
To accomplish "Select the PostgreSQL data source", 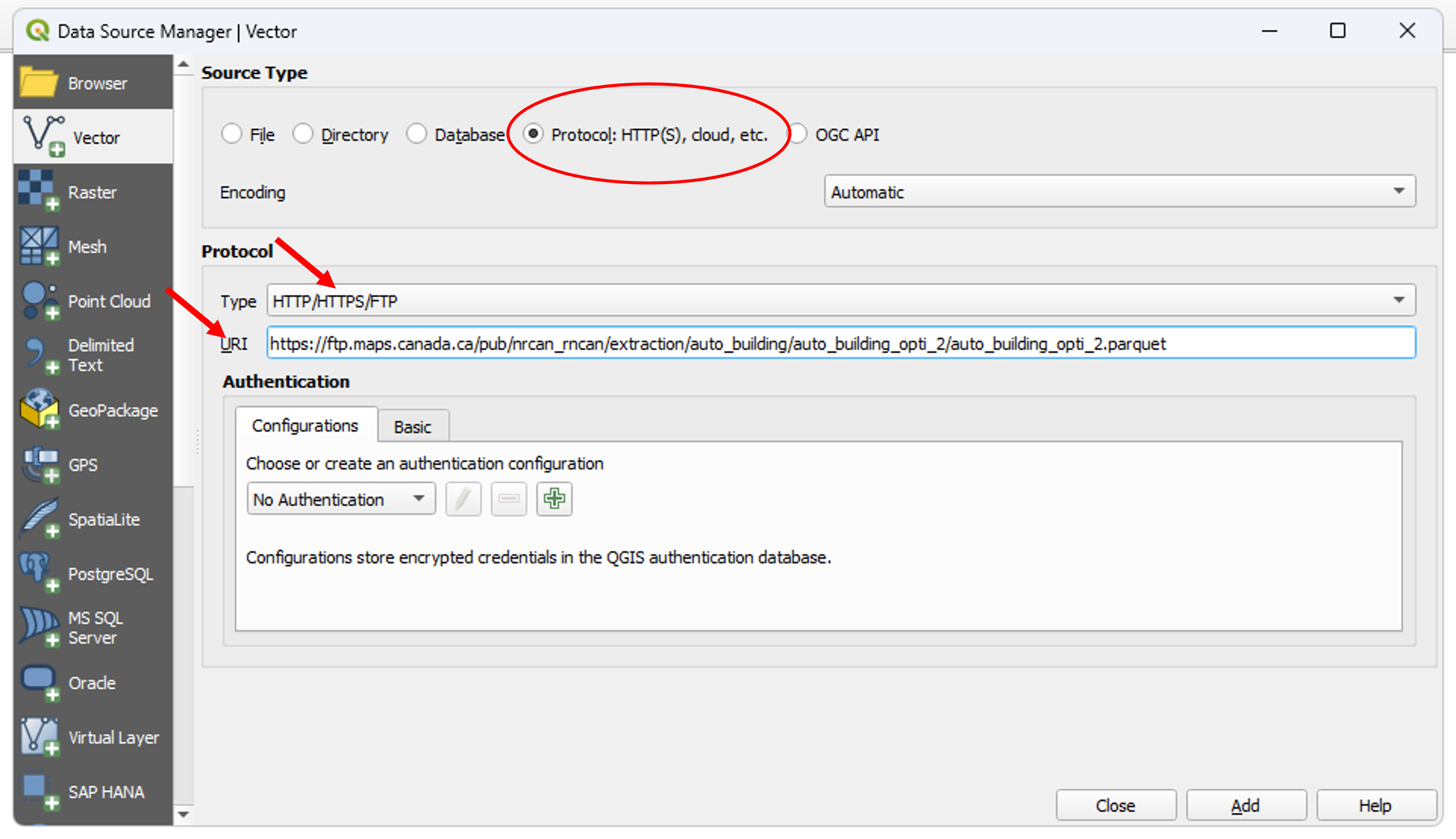I will [111, 573].
